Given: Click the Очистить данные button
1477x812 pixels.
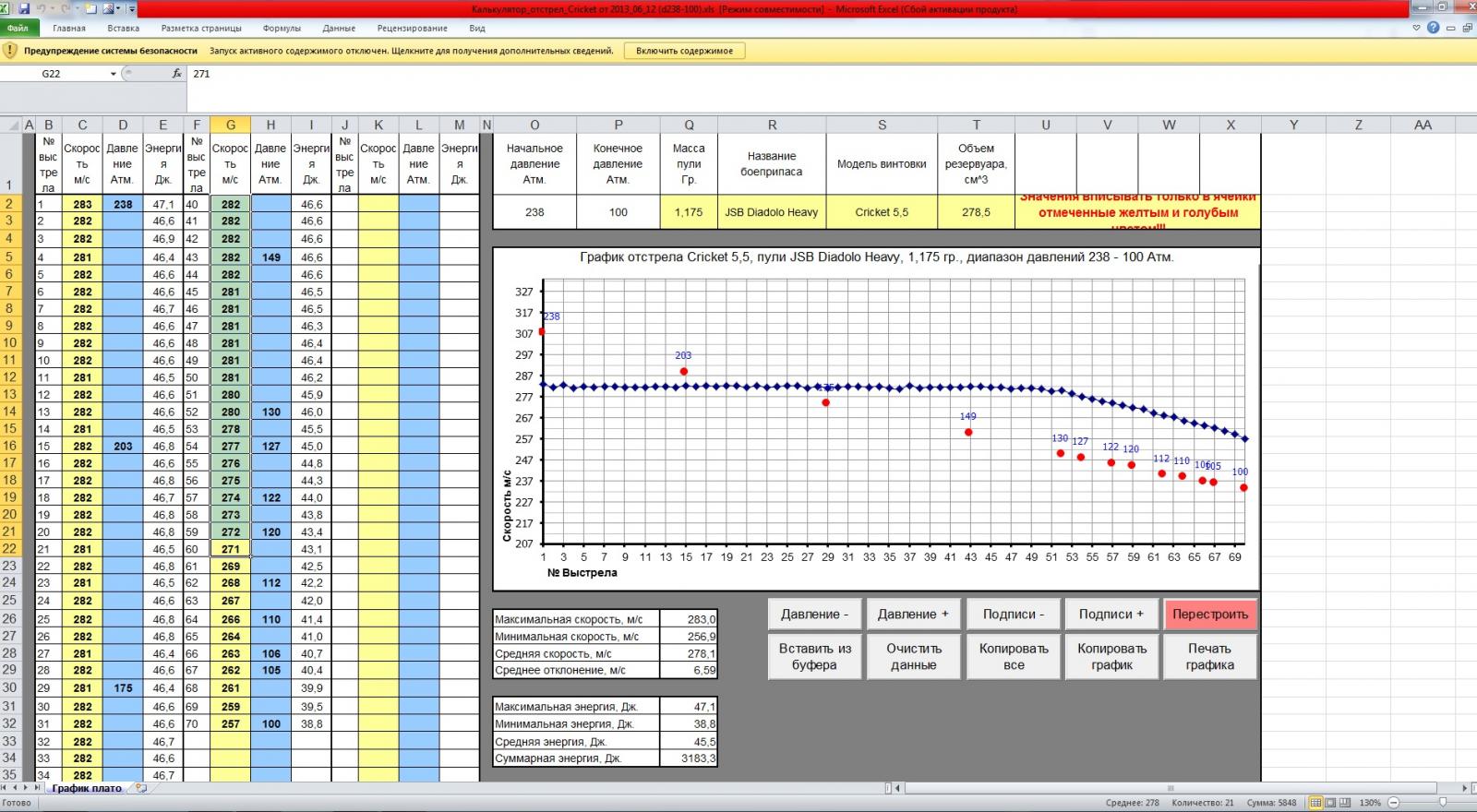Looking at the screenshot, I should tap(913, 656).
